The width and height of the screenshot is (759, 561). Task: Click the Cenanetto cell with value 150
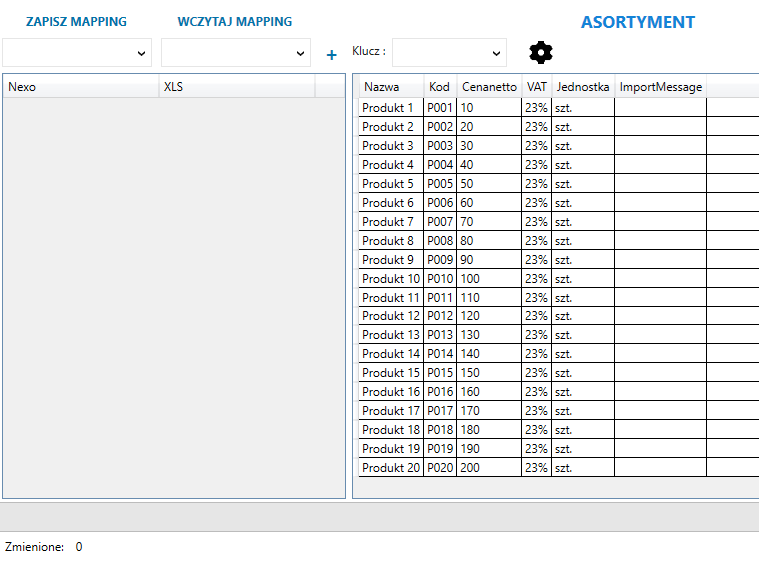488,373
